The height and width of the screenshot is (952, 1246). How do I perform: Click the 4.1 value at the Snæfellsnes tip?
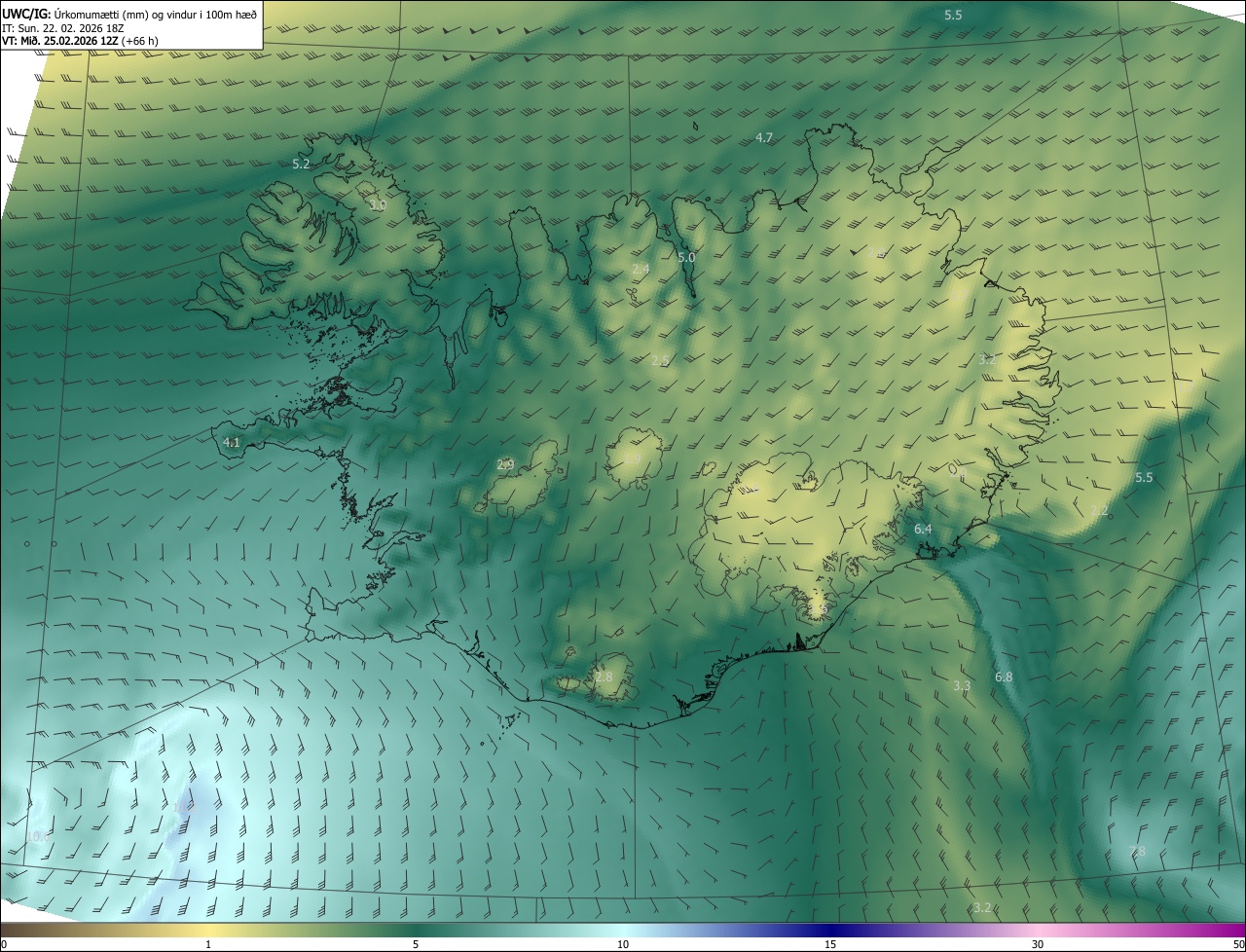click(x=231, y=442)
